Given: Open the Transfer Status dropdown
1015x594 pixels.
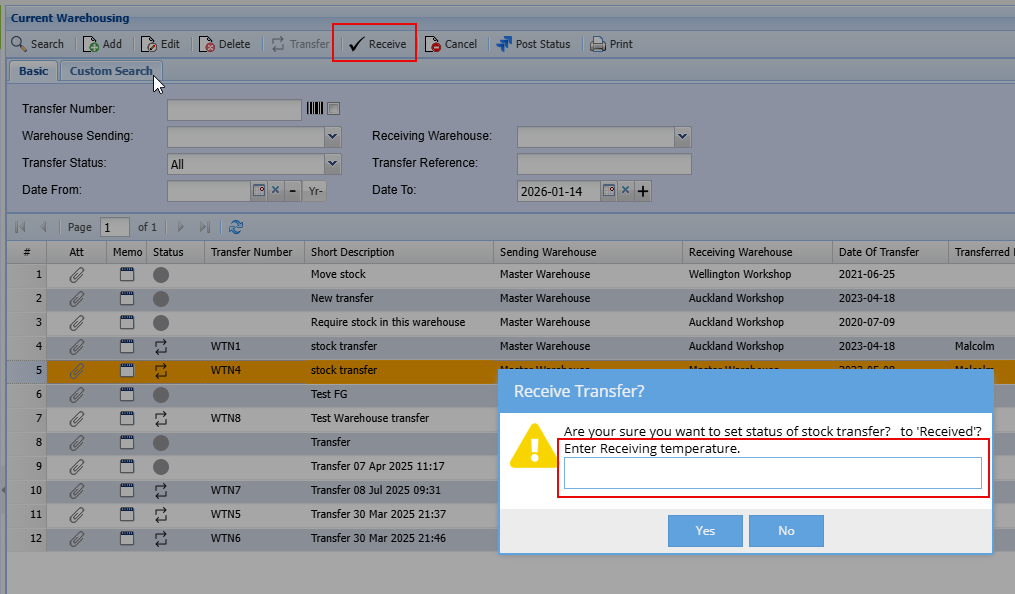Looking at the screenshot, I should [x=332, y=164].
